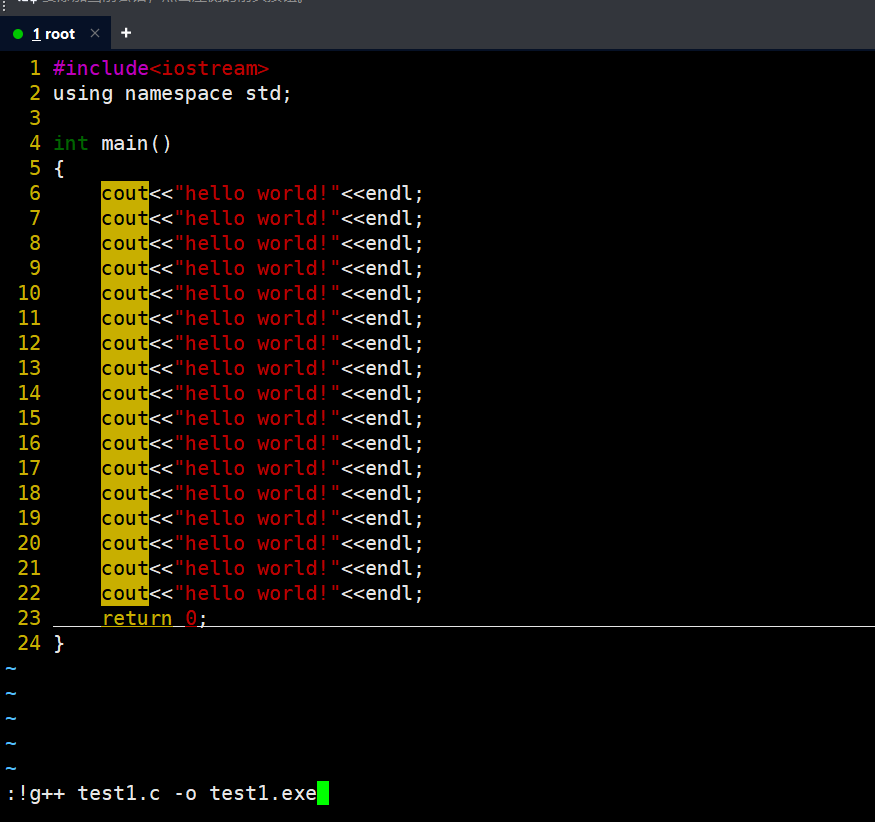Screen dimensions: 875x822
Task: Switch to the '1 root' session tab
Action: pyautogui.click(x=54, y=34)
